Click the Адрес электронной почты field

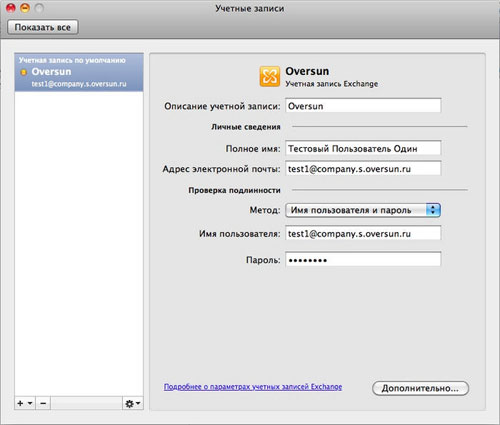pyautogui.click(x=363, y=169)
